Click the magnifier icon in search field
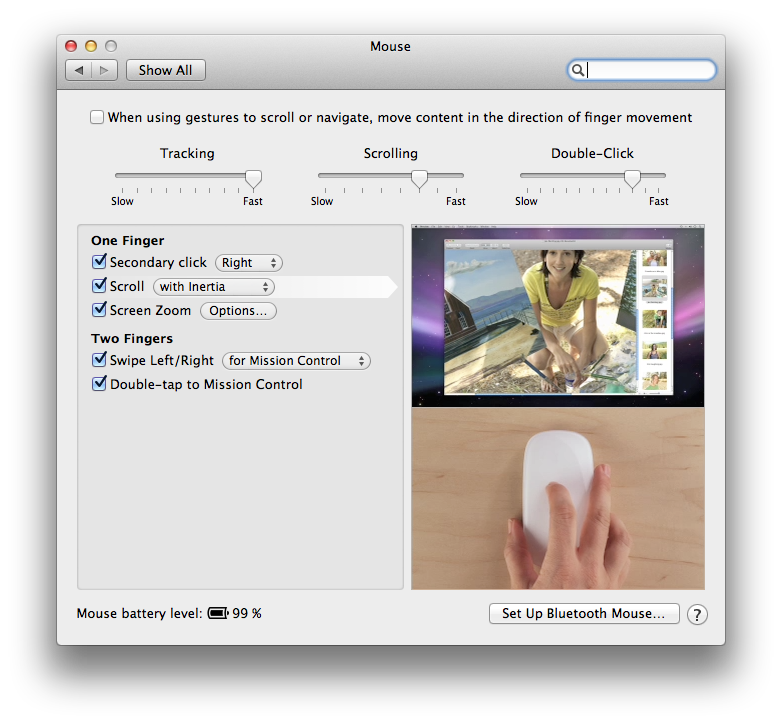This screenshot has height=724, width=782. point(577,70)
